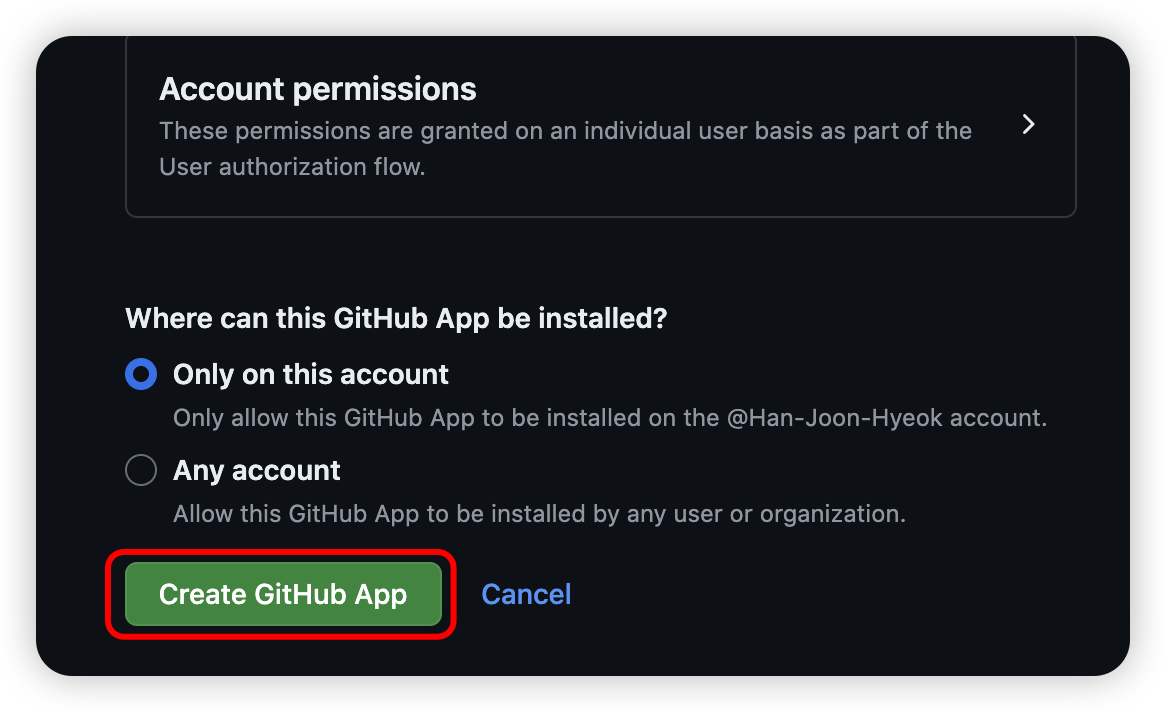The width and height of the screenshot is (1166, 712).
Task: Click the "User authorization flow." text line
Action: pyautogui.click(x=292, y=167)
